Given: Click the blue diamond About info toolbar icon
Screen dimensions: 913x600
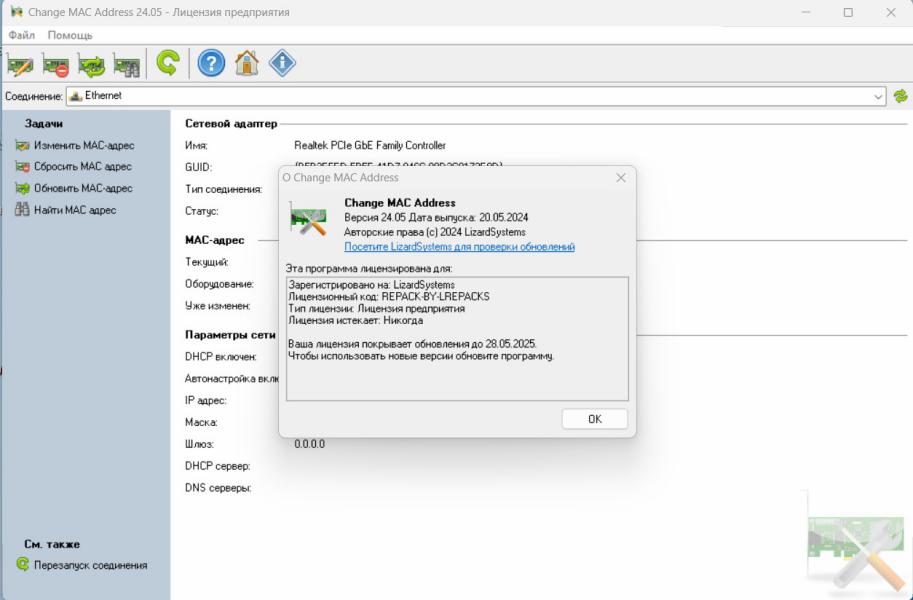Looking at the screenshot, I should coord(282,63).
